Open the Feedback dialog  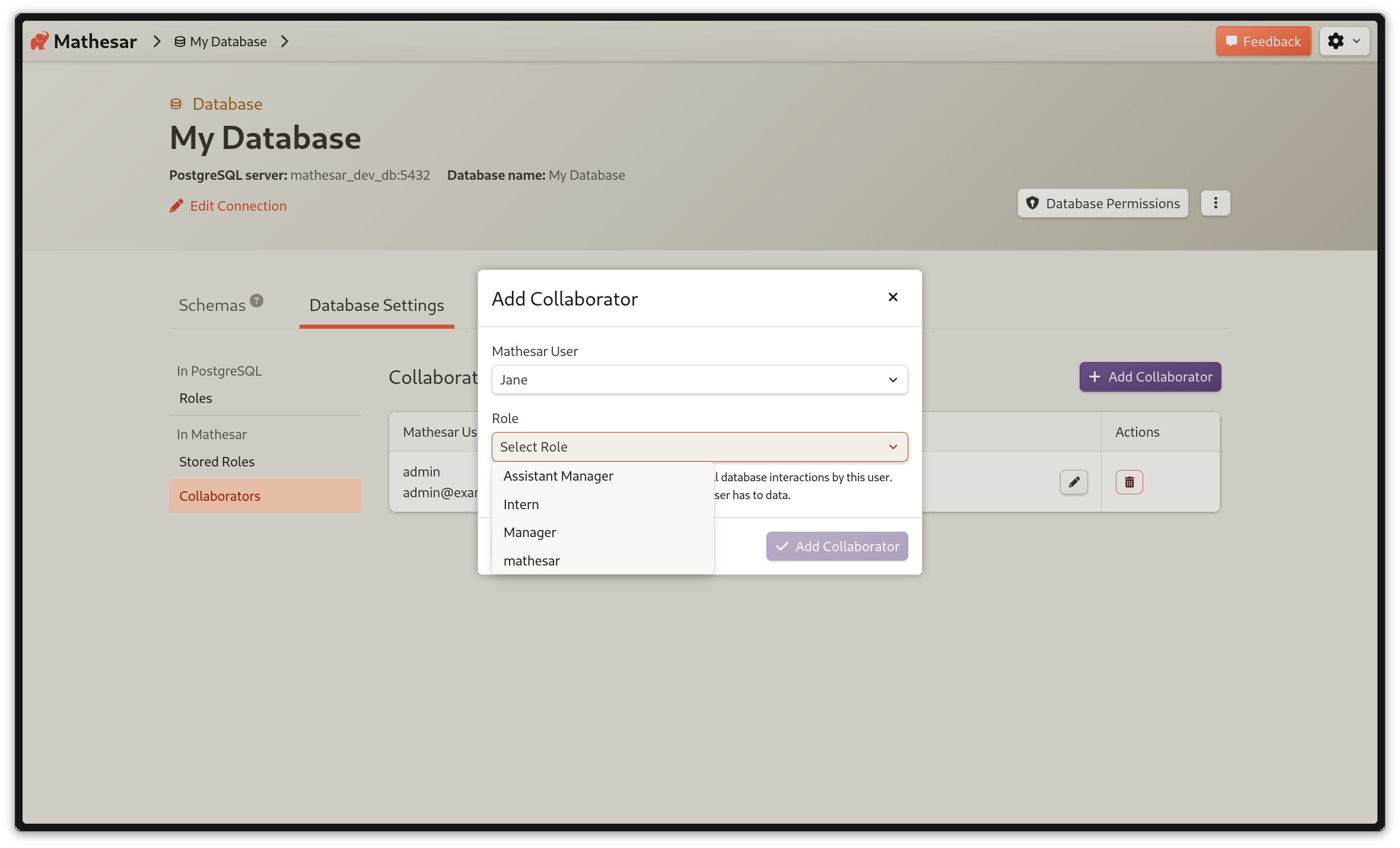pos(1263,41)
